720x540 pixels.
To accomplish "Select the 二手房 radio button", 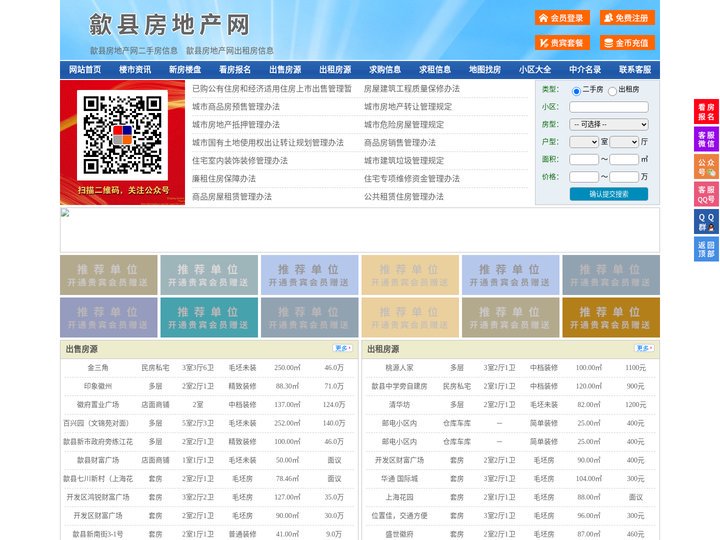I will [576, 91].
